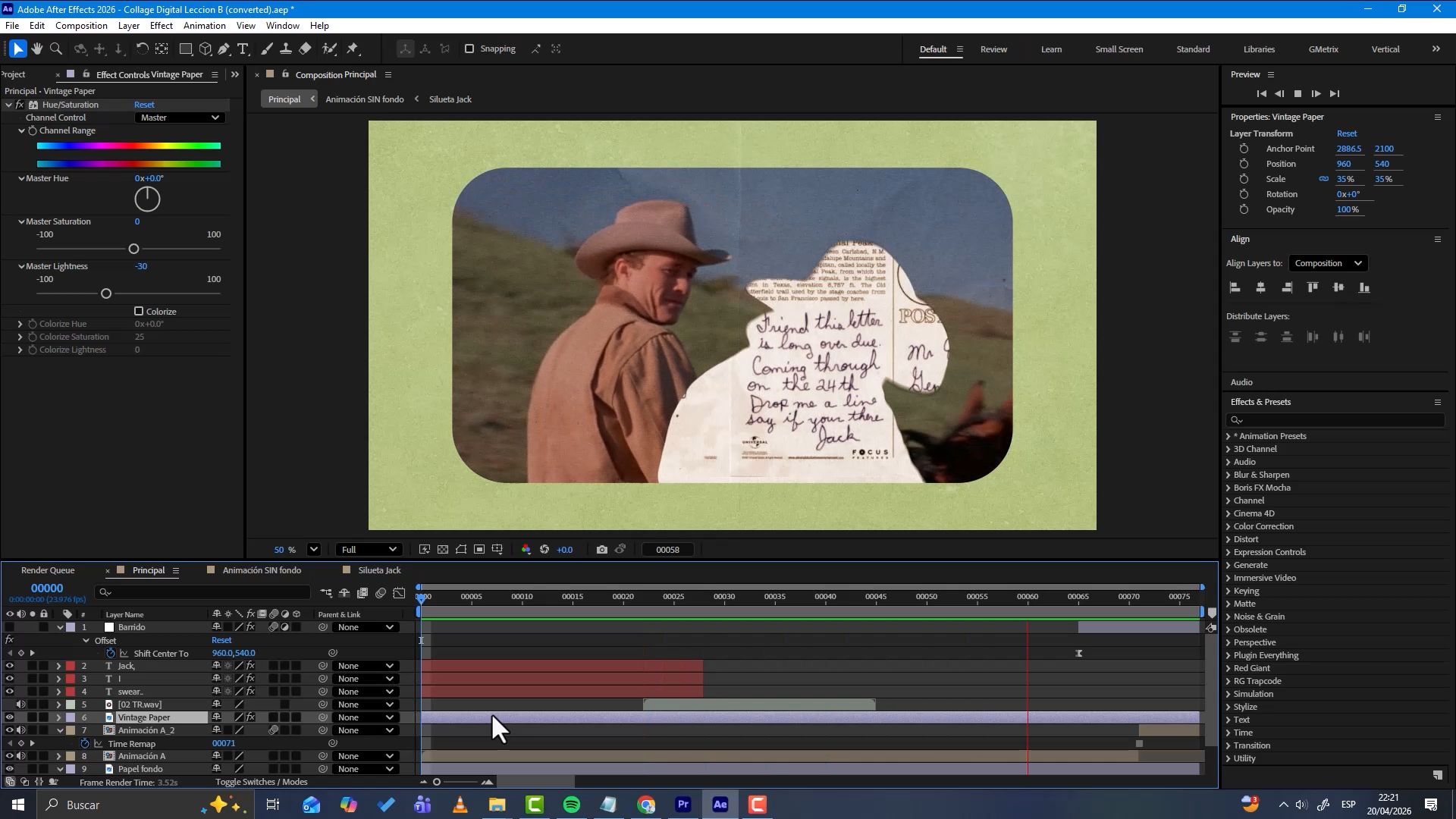The image size is (1456, 819).
Task: Select the Roto Brush tool
Action: click(x=329, y=49)
